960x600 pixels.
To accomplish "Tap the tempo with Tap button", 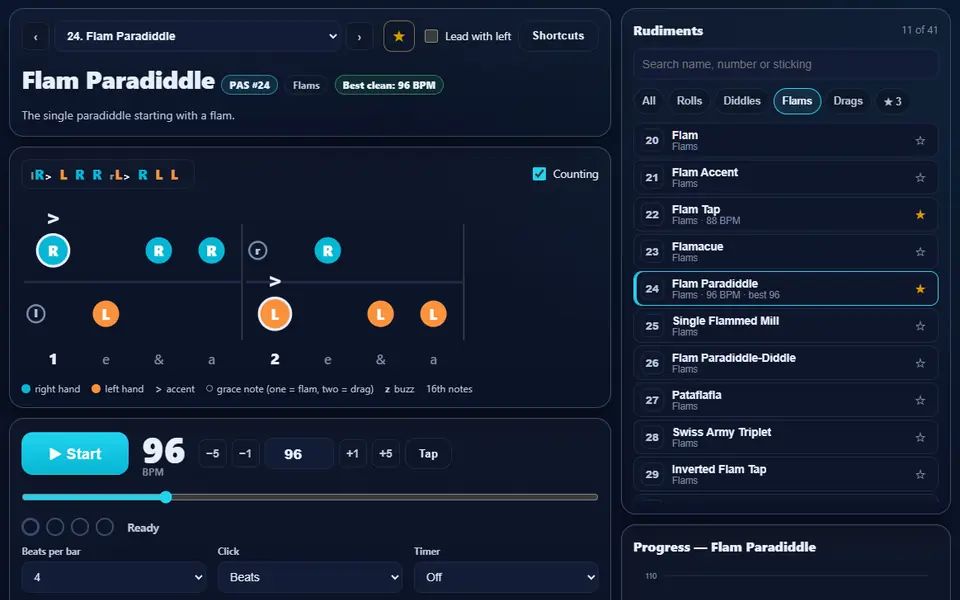I will pyautogui.click(x=428, y=454).
